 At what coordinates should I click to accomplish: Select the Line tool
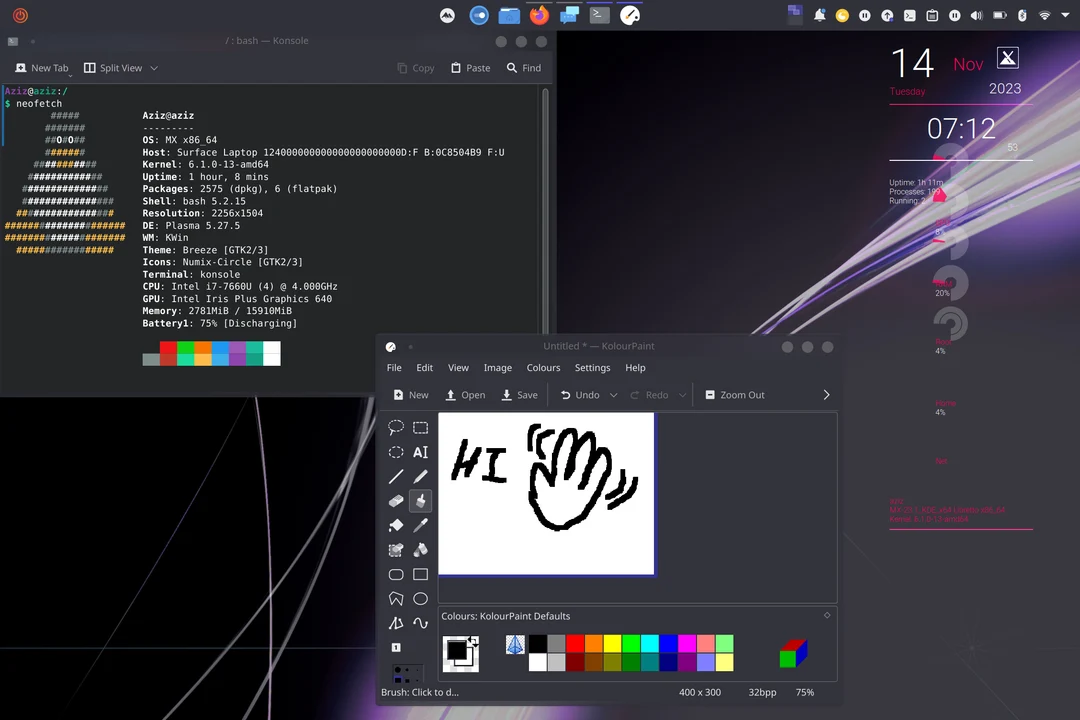[x=395, y=477]
